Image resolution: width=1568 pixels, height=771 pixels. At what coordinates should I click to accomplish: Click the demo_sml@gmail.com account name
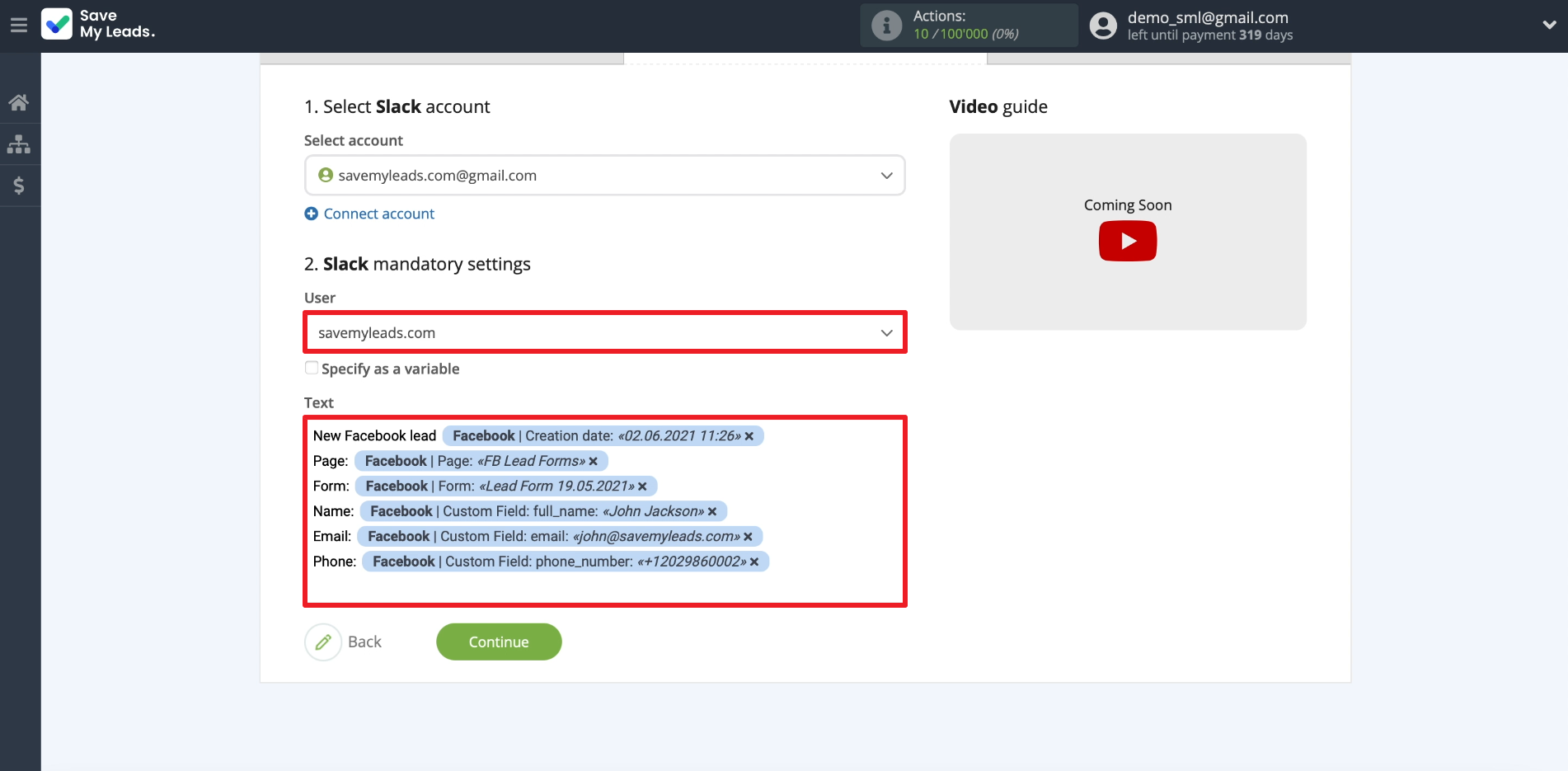[1208, 17]
